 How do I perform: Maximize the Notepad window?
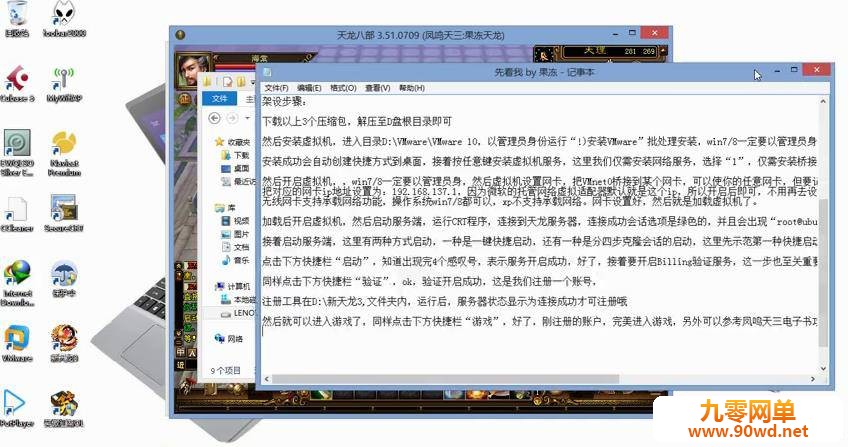point(794,70)
